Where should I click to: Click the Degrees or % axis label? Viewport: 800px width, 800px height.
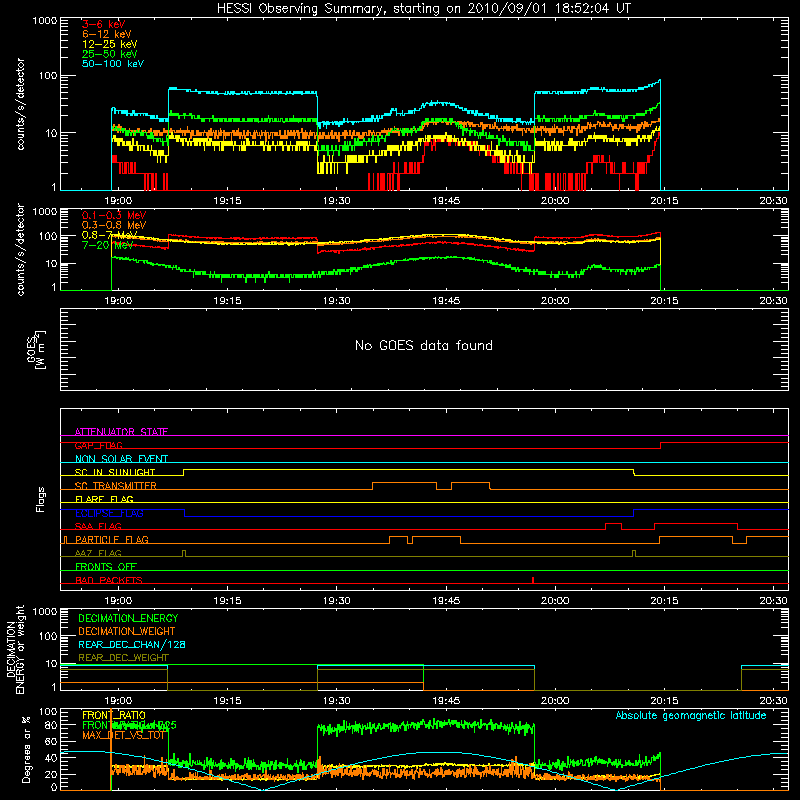(x=27, y=749)
